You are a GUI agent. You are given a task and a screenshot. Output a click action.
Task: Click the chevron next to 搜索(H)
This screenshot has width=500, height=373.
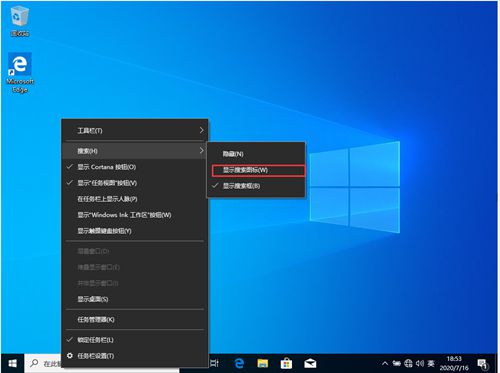click(x=201, y=151)
